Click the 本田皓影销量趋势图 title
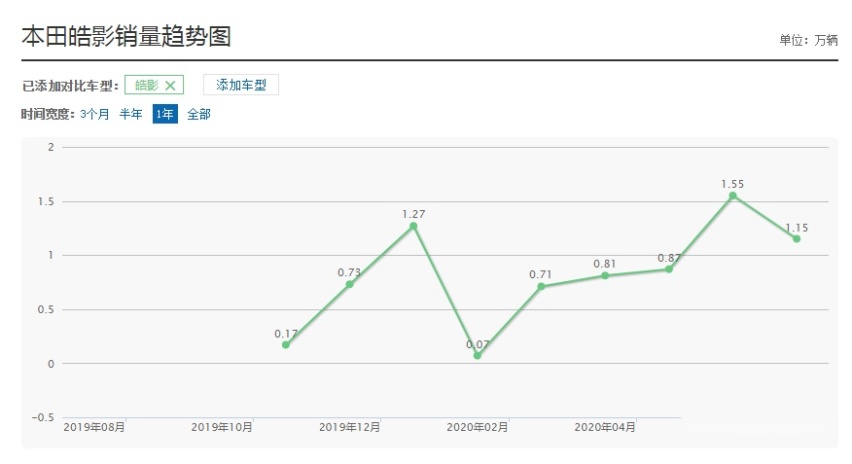Image resolution: width=852 pixels, height=464 pixels. coord(127,36)
